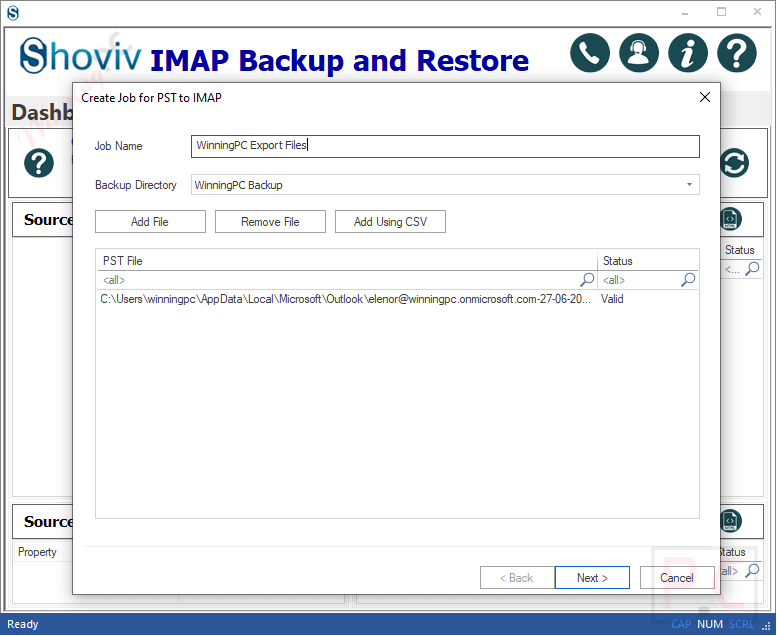Click the SCRL indicator in status bar
Image resolution: width=777 pixels, height=636 pixels.
point(741,624)
